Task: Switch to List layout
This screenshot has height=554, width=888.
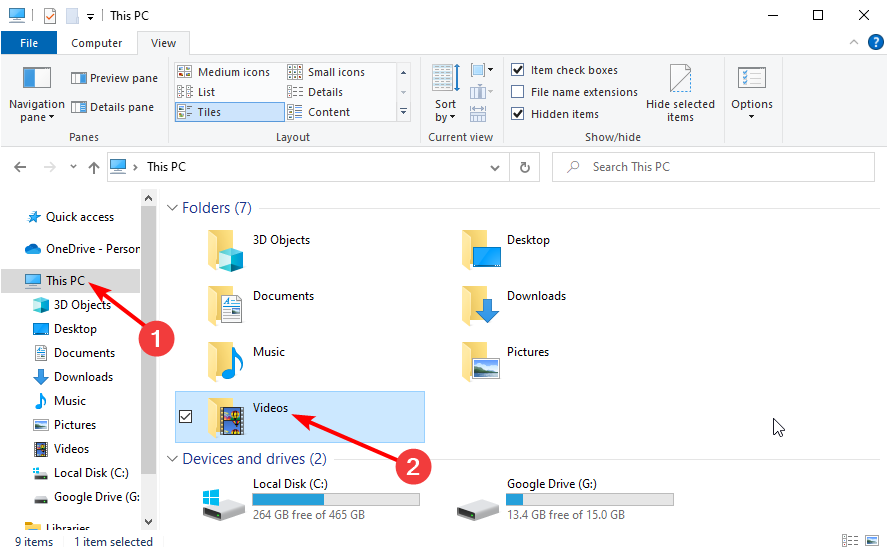Action: [x=196, y=92]
